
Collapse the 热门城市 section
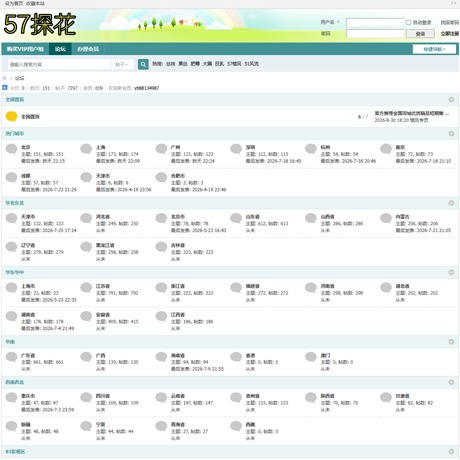[451, 133]
